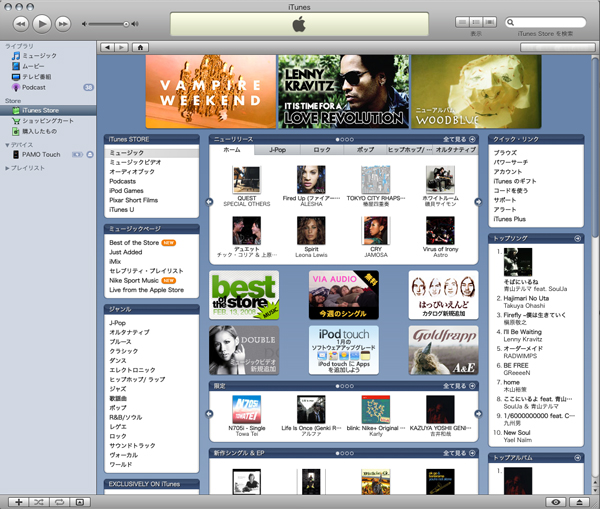Click the search magnifier icon
Screen dimensions: 600x509
tap(510, 22)
